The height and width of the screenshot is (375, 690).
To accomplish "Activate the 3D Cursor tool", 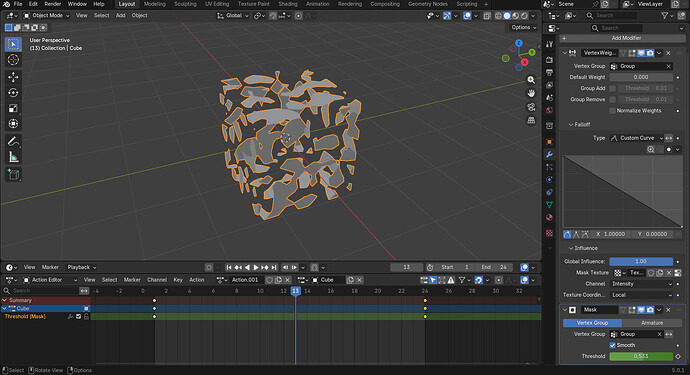I will (x=13, y=60).
